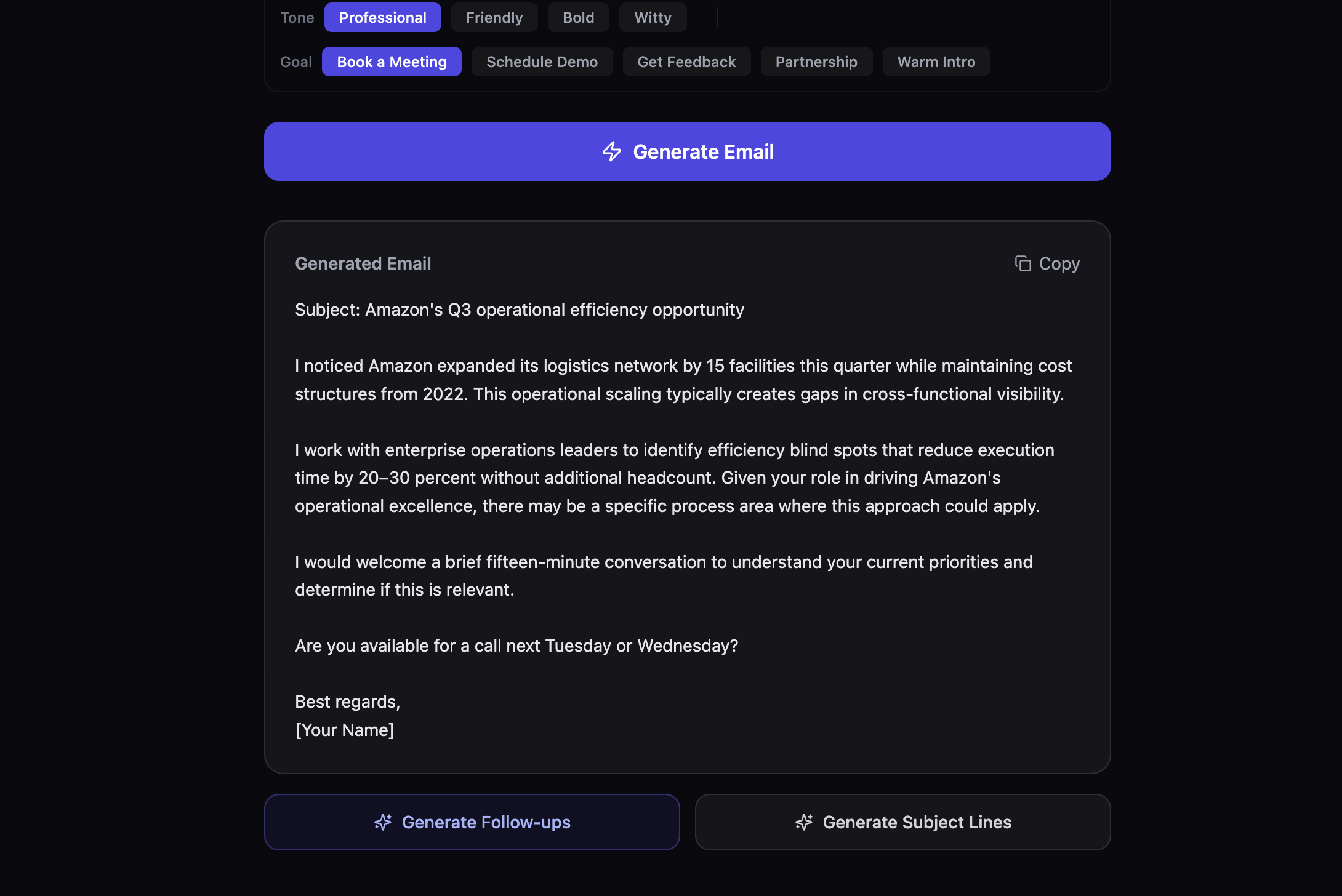Viewport: 1342px width, 896px height.
Task: Select the Warm Intro goal
Action: pos(936,62)
